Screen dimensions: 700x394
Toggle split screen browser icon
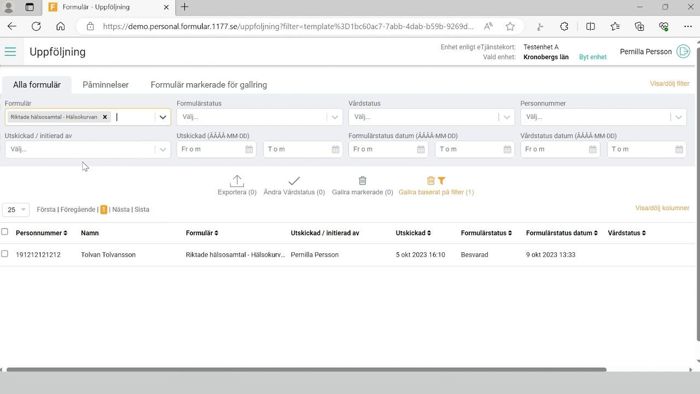pyautogui.click(x=590, y=26)
